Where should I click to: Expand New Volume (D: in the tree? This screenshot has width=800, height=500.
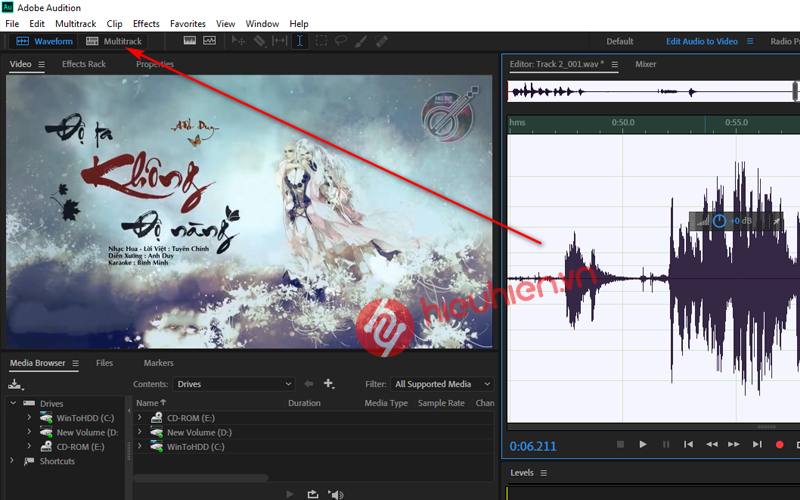(29, 432)
